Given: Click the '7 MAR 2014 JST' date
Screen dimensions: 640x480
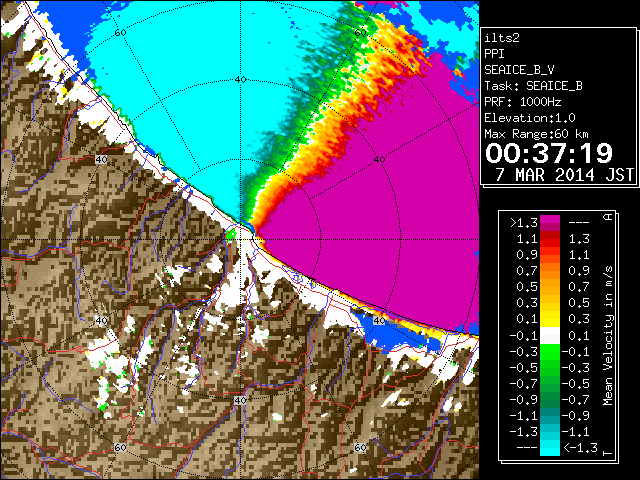Looking at the screenshot, I should pos(564,175).
